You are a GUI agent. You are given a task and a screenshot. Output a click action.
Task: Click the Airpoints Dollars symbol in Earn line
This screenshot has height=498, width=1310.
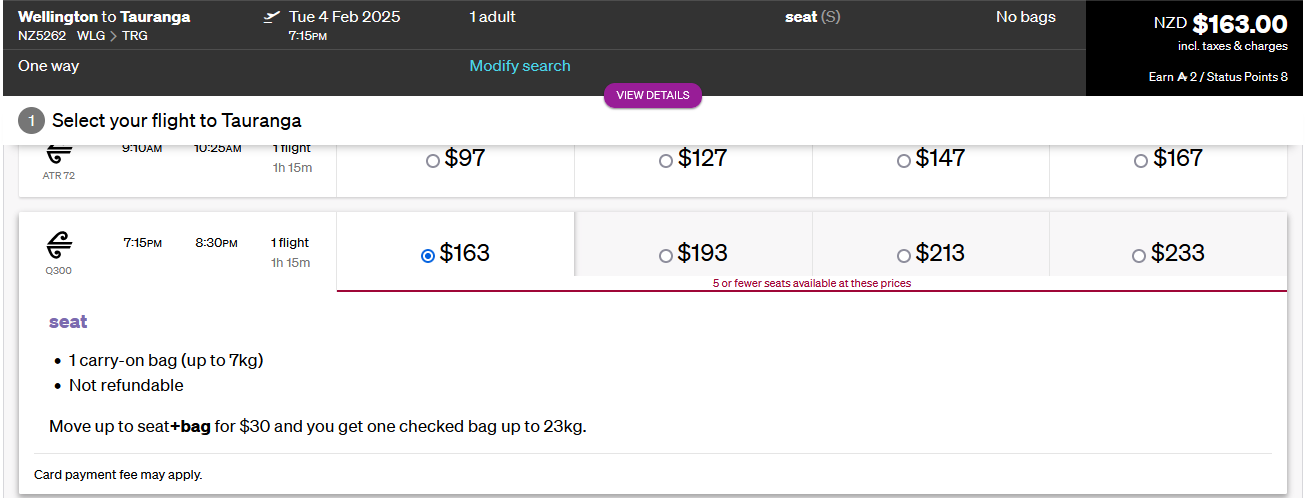pyautogui.click(x=1181, y=77)
